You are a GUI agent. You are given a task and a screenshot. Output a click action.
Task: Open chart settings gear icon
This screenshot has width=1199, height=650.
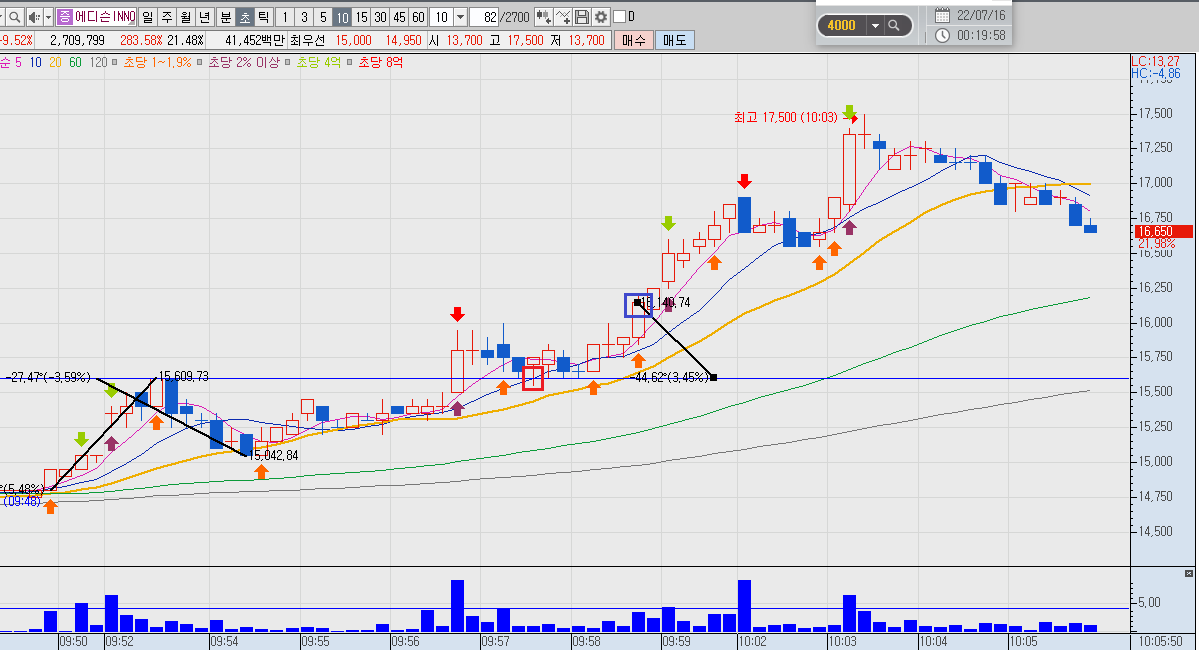(x=602, y=17)
